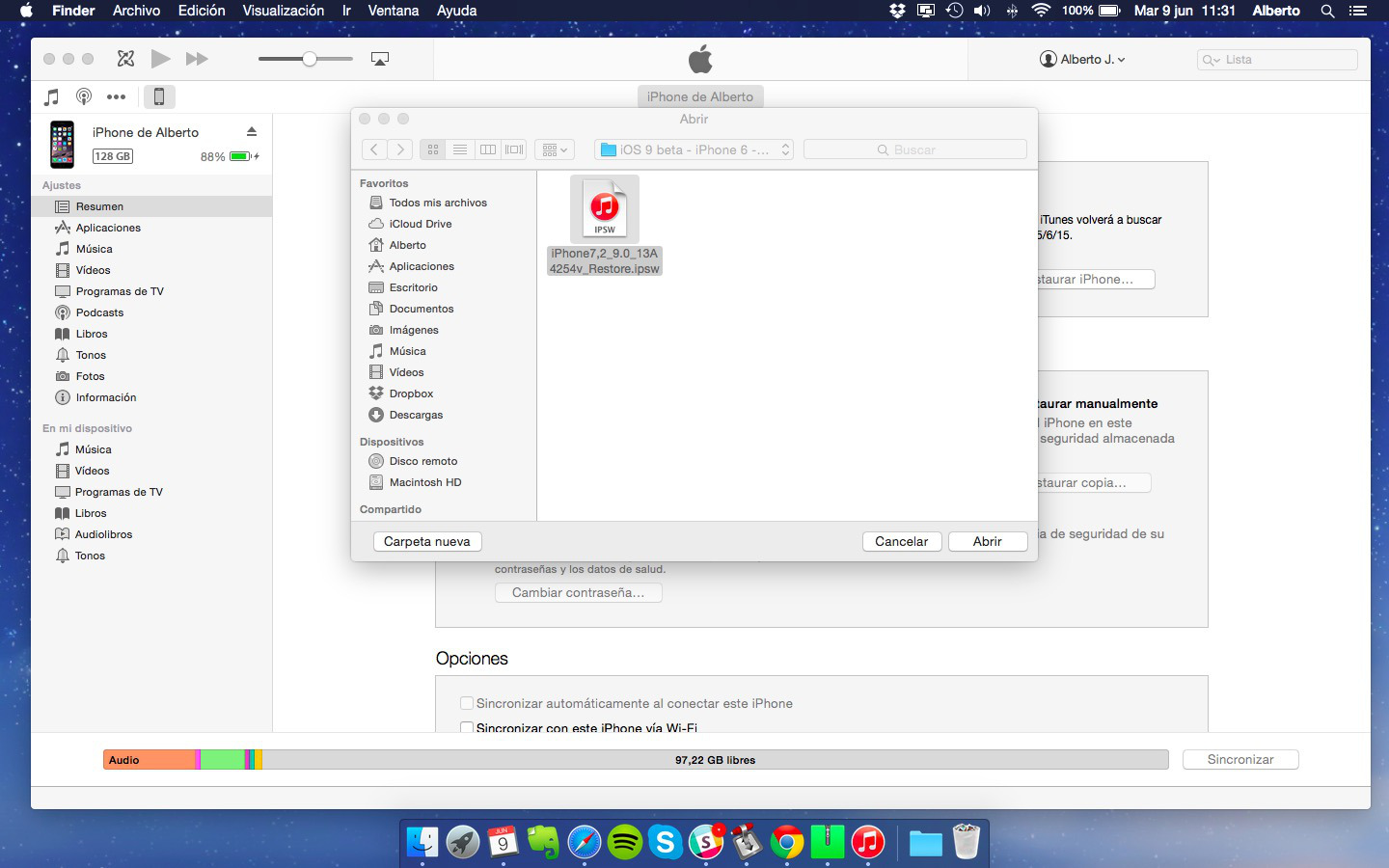Open Google Chrome from the Dock
1389x868 pixels.
(787, 842)
